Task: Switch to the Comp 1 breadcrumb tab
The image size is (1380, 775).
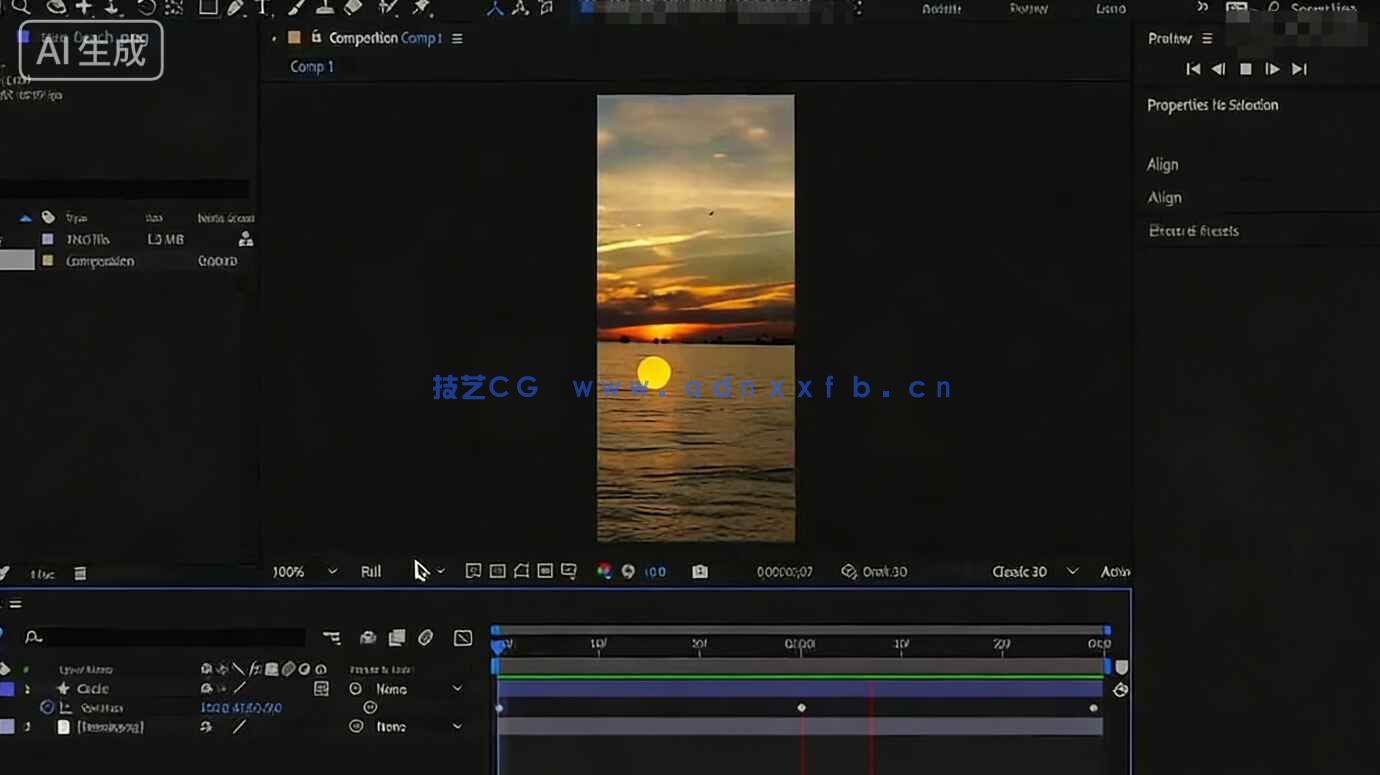Action: 312,67
